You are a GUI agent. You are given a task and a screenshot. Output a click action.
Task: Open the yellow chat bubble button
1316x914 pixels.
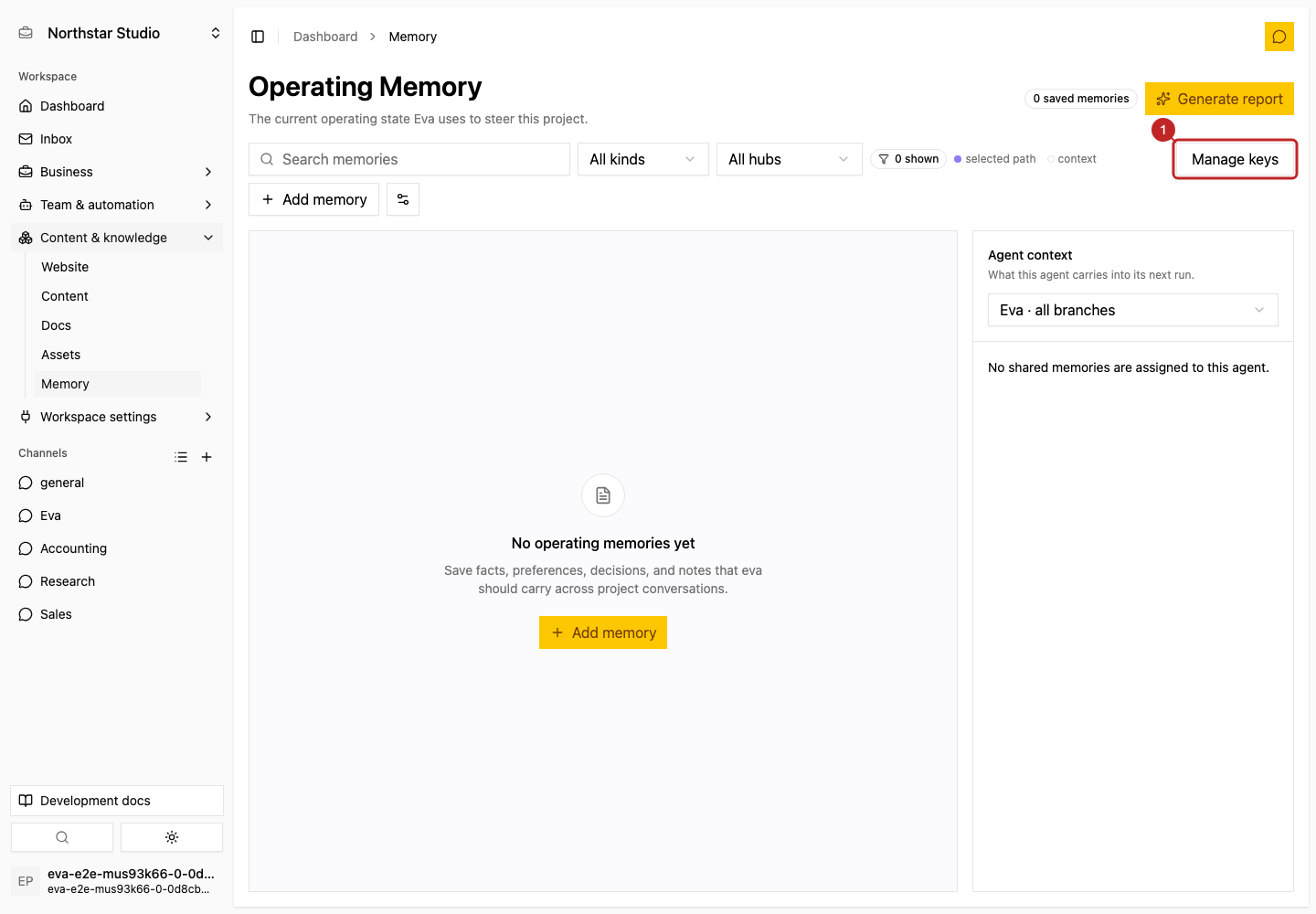[1279, 37]
